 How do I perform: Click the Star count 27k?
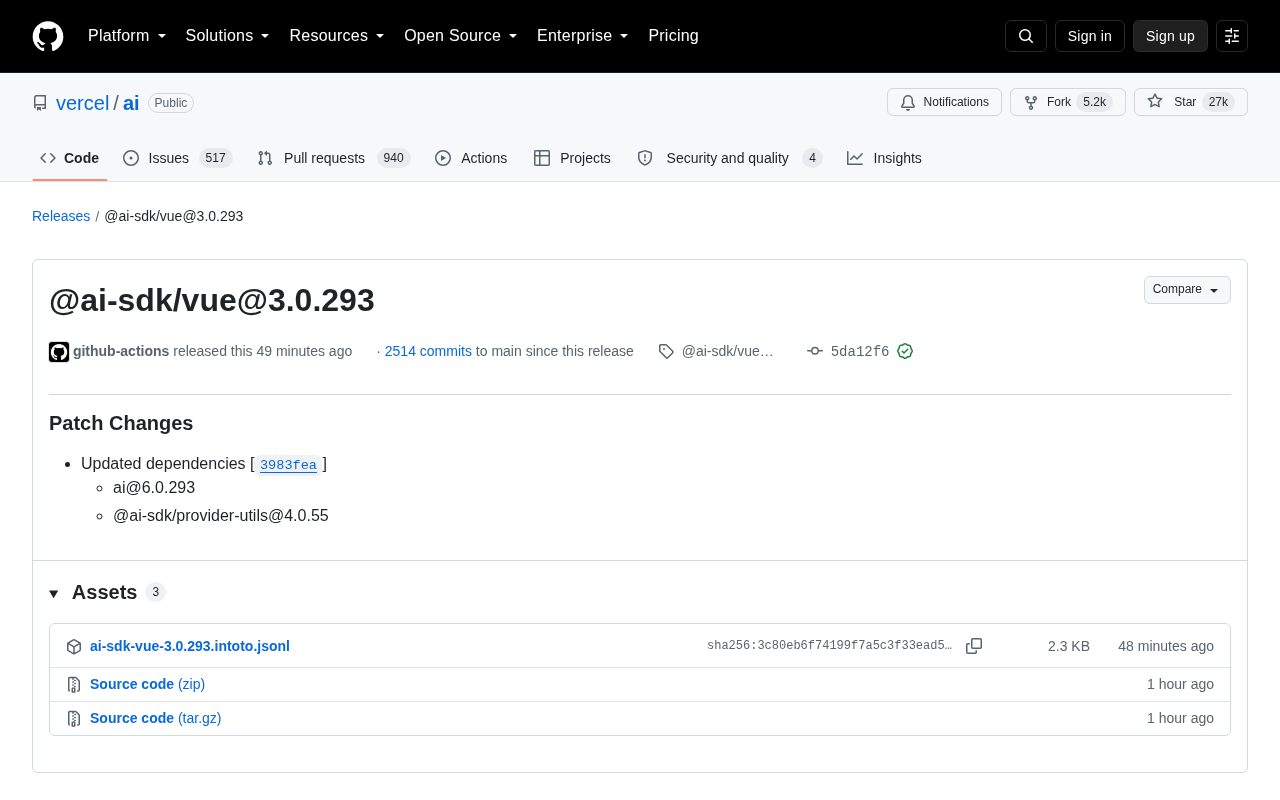click(x=1218, y=102)
